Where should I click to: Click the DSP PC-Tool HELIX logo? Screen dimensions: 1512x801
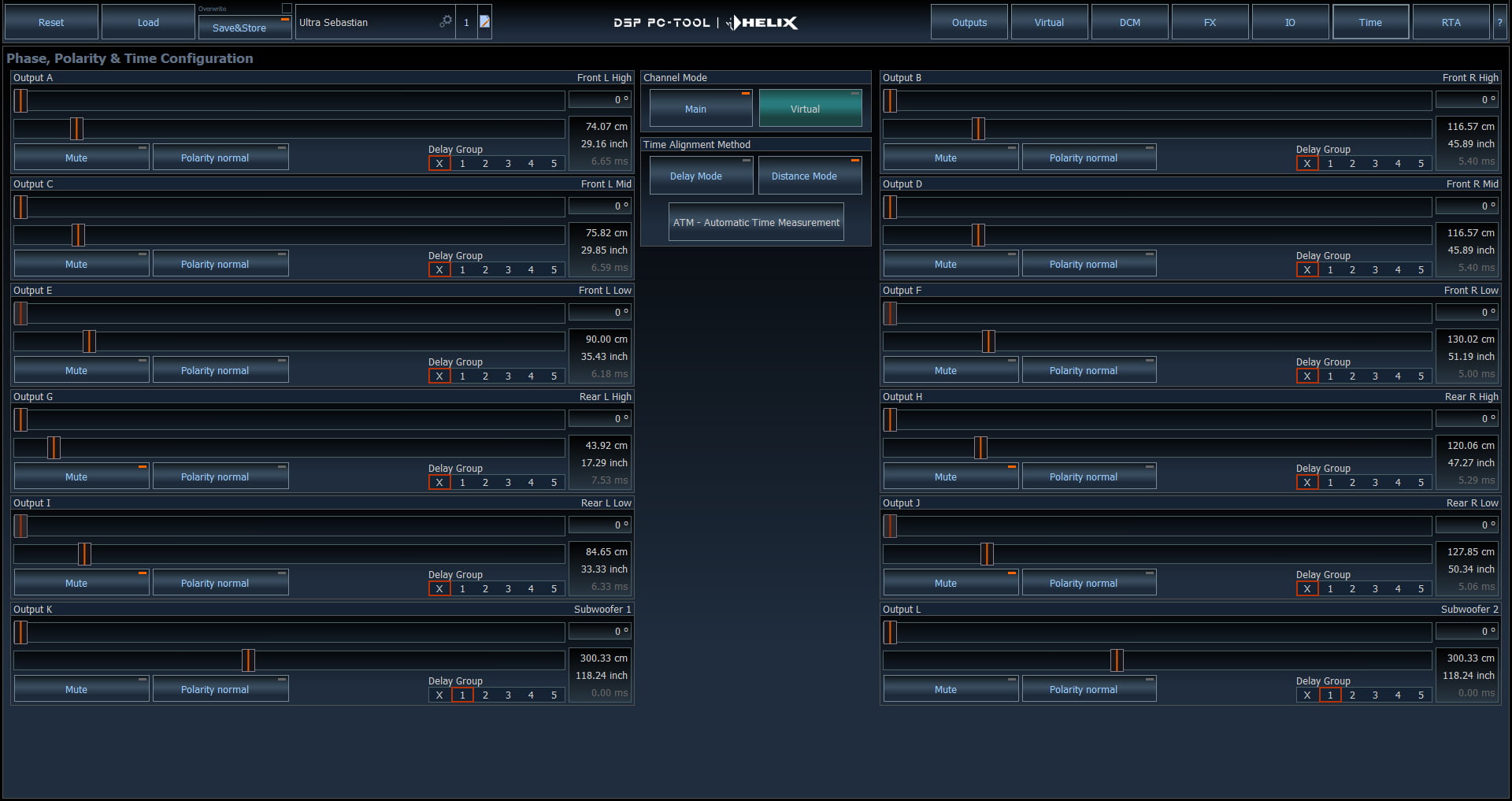(706, 23)
